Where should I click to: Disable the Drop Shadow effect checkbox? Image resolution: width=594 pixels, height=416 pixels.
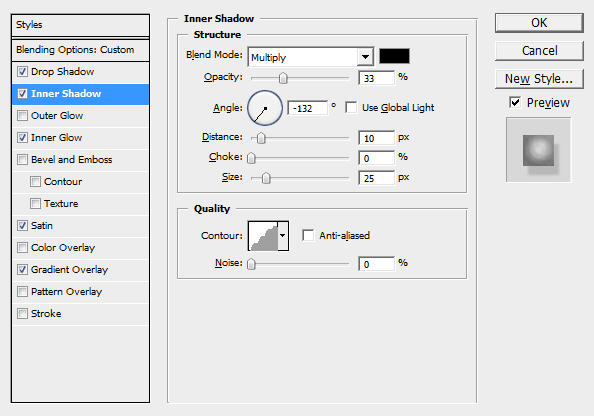tap(22, 72)
